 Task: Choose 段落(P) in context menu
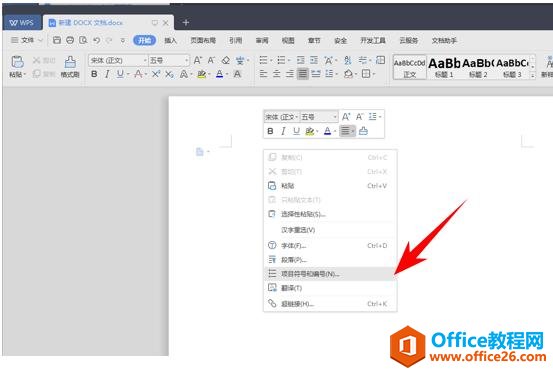(330, 260)
